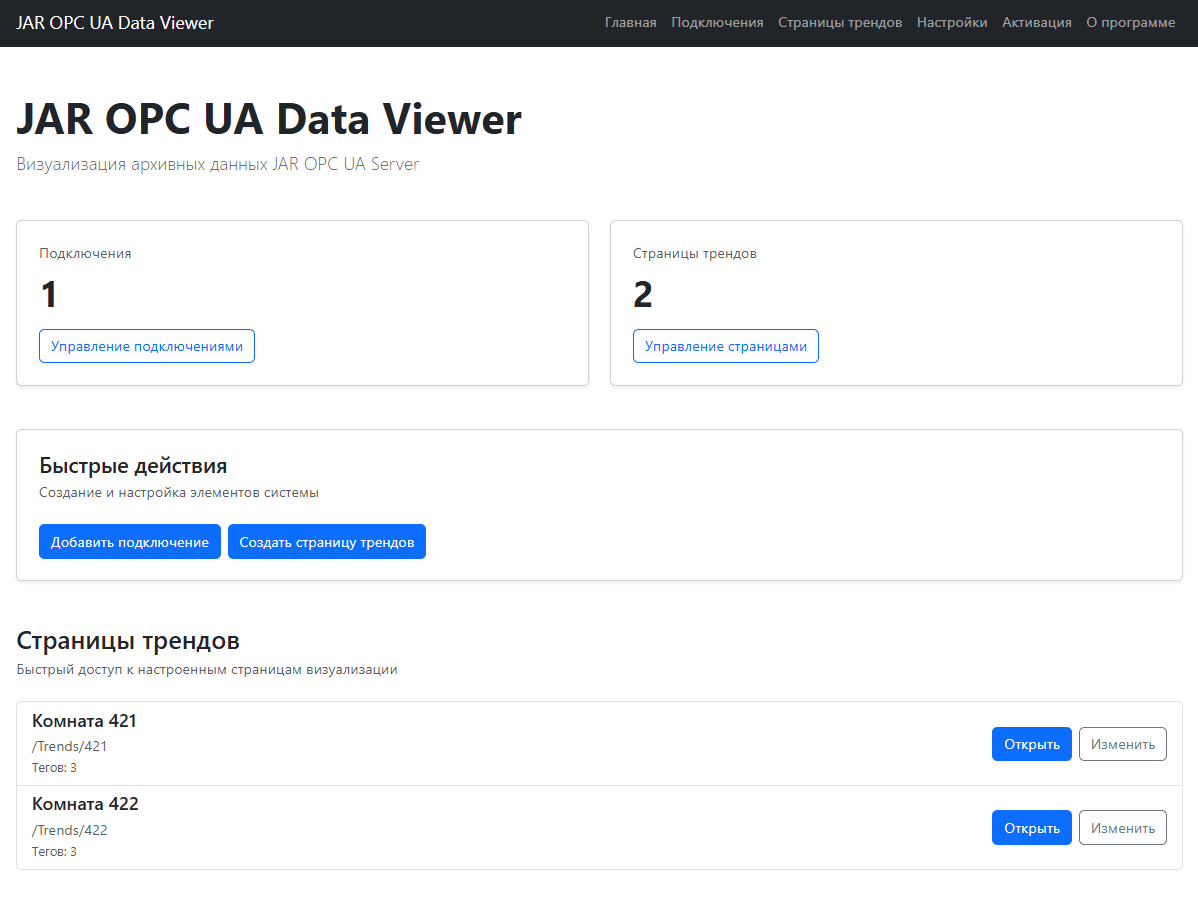This screenshot has height=909, width=1198.
Task: Go to Подключения in navbar
Action: pyautogui.click(x=717, y=23)
